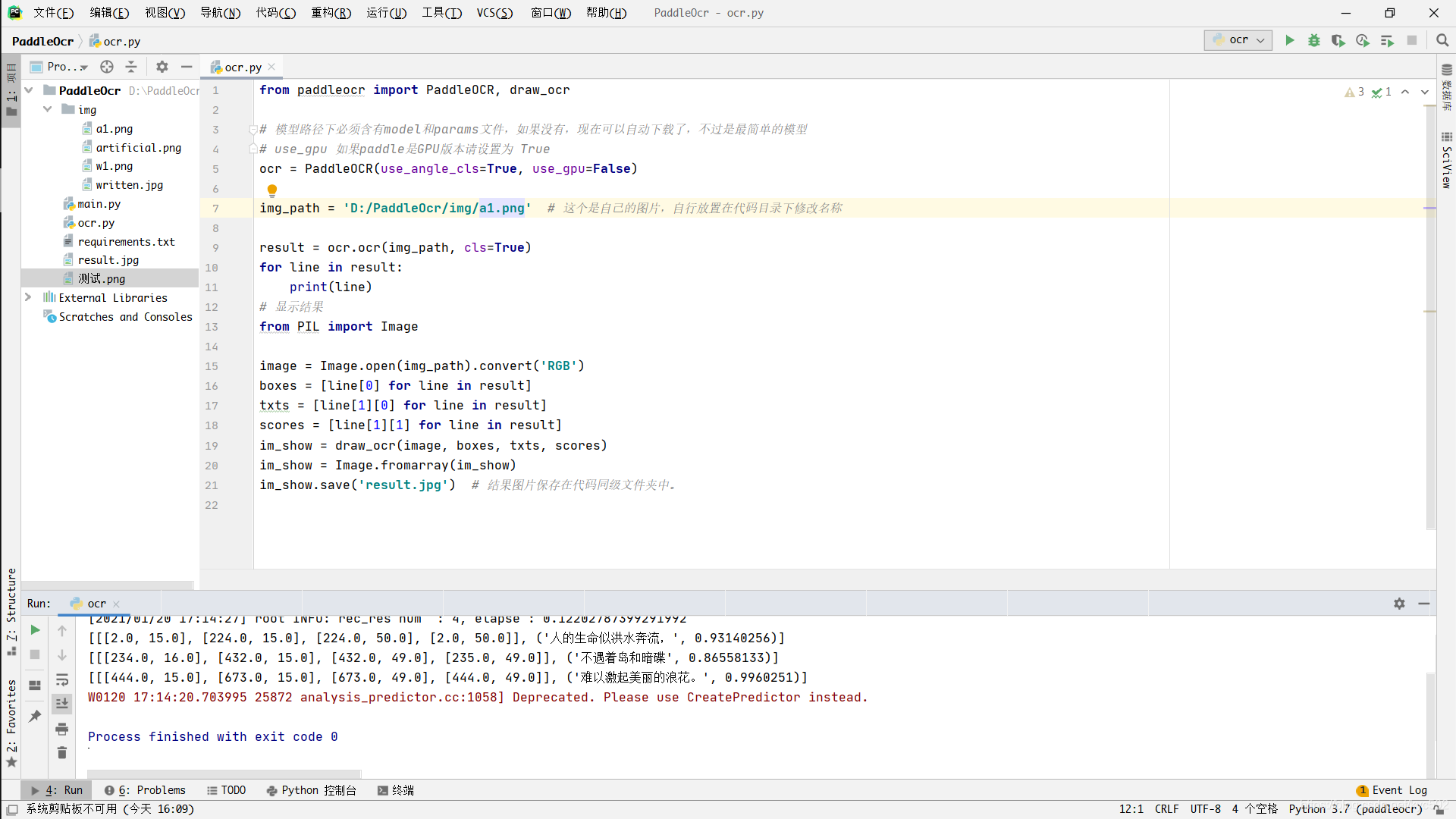1456x819 pixels.
Task: Open Structure tool window on left edge
Action: click(11, 611)
